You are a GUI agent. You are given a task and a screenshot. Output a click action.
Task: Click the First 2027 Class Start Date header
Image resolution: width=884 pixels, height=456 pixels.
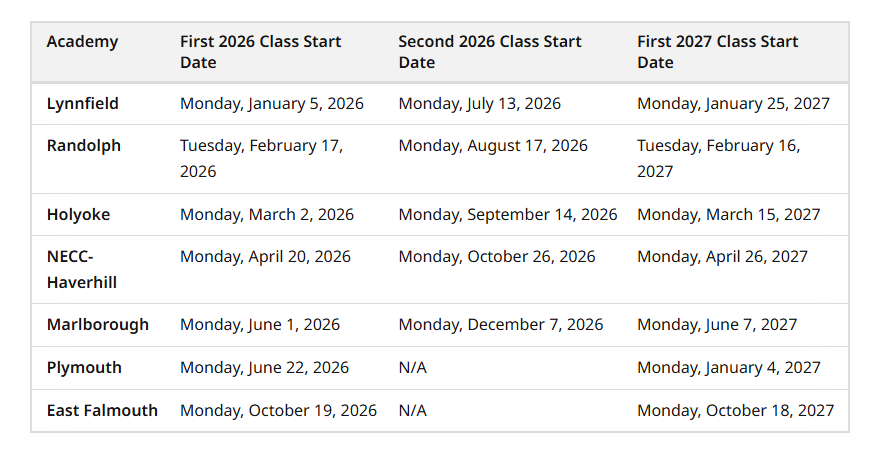(x=717, y=52)
